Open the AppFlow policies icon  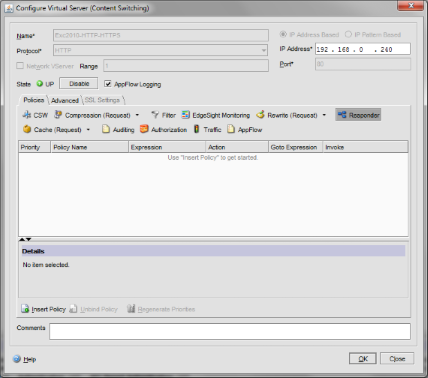231,129
